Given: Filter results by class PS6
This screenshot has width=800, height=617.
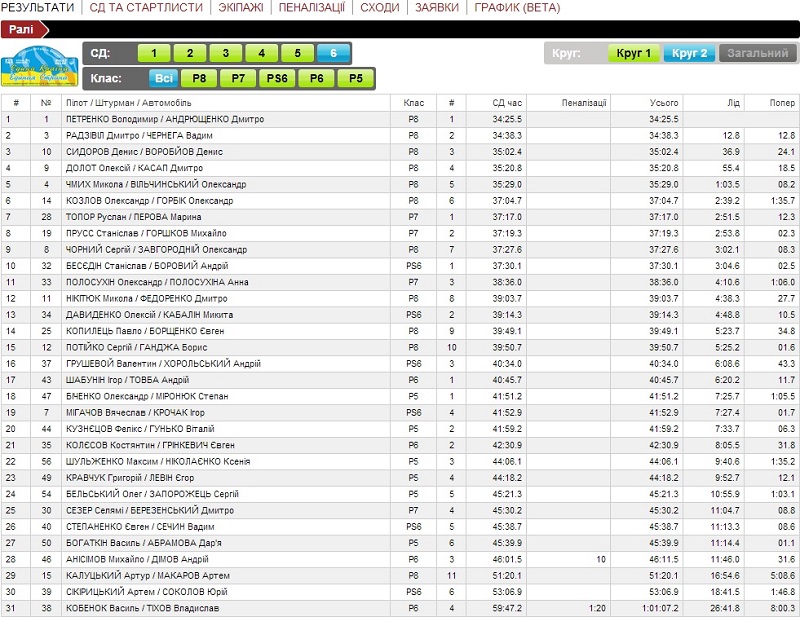Looking at the screenshot, I should pyautogui.click(x=276, y=77).
